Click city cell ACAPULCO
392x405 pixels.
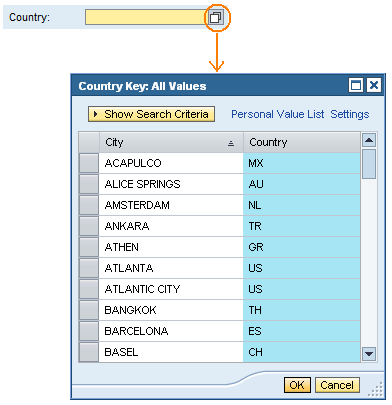point(171,163)
